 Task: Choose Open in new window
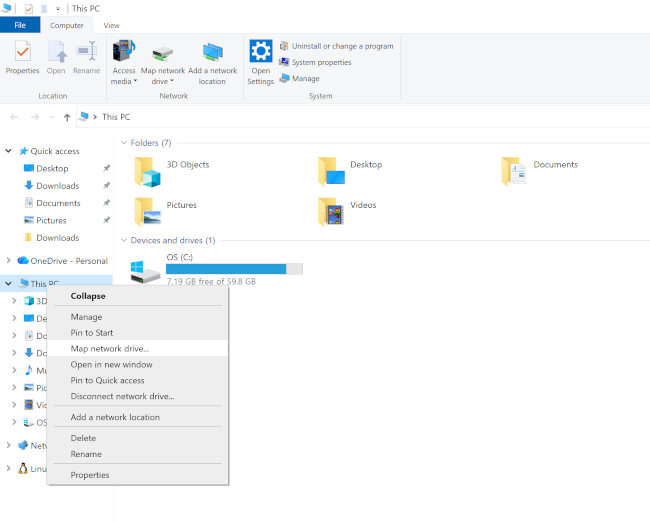[138, 364]
